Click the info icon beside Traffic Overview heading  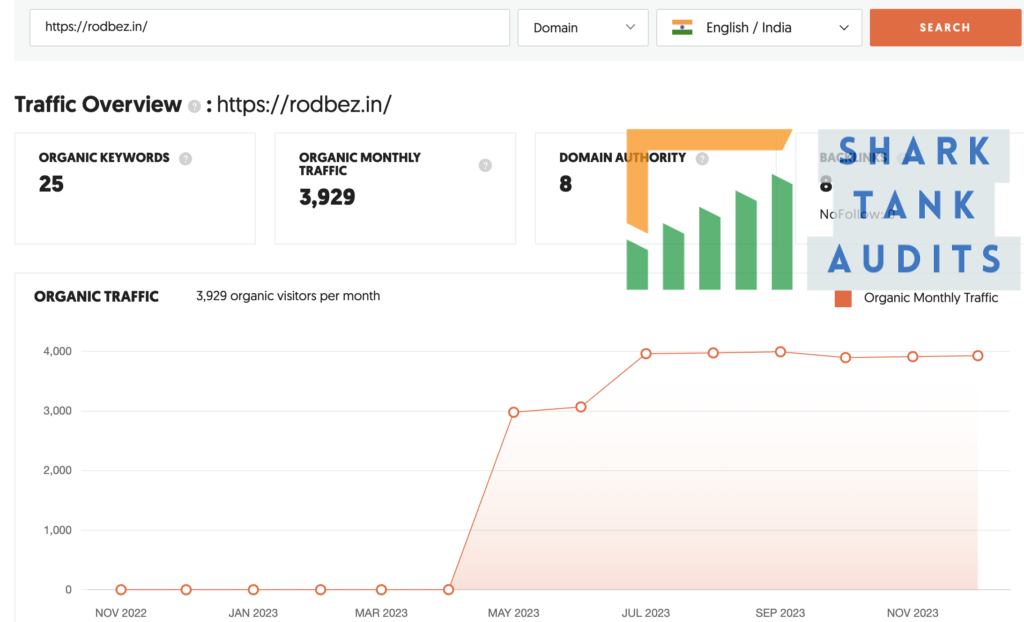194,105
